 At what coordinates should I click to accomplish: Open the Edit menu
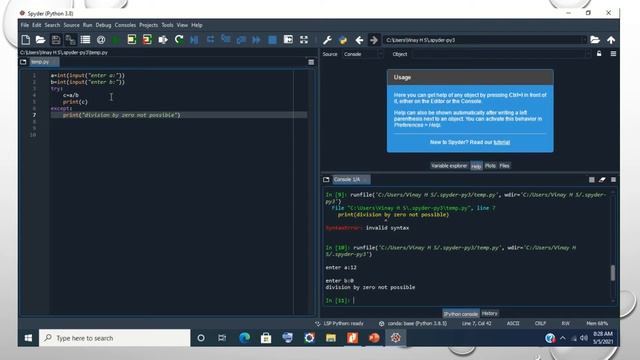pyautogui.click(x=37, y=25)
